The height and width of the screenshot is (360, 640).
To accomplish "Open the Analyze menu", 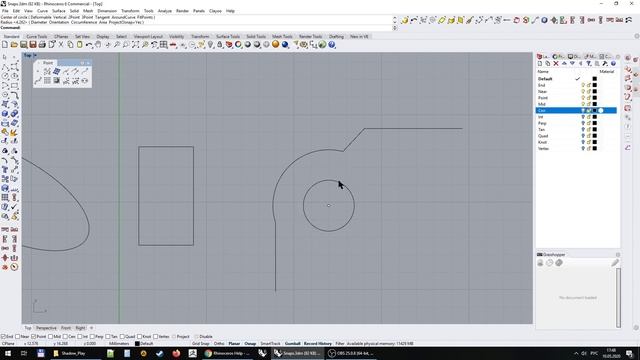I will pyautogui.click(x=165, y=11).
